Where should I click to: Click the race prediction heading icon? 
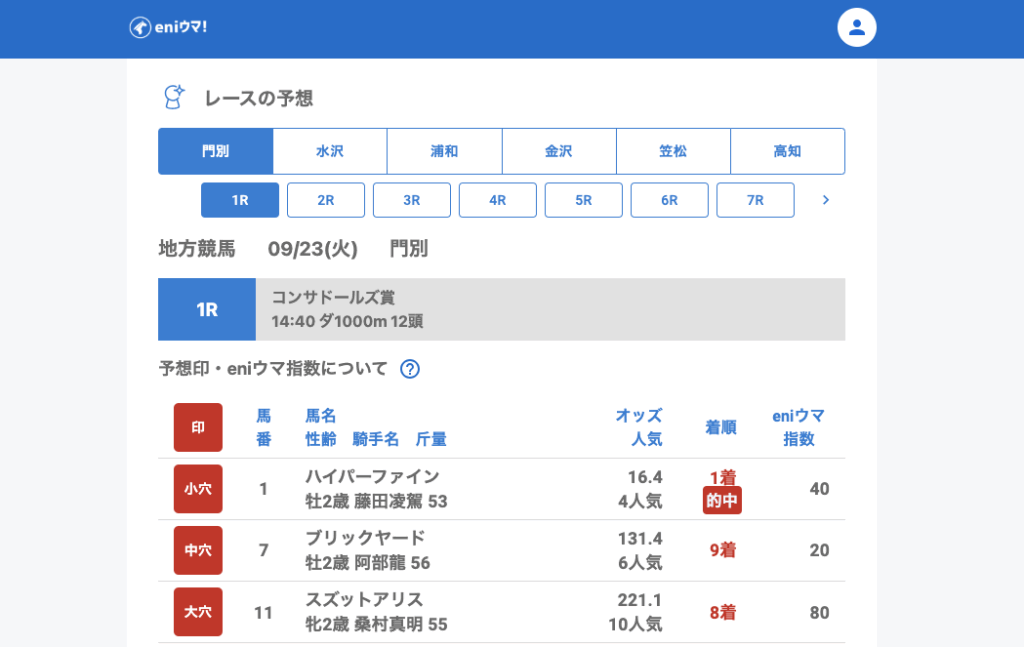(174, 97)
